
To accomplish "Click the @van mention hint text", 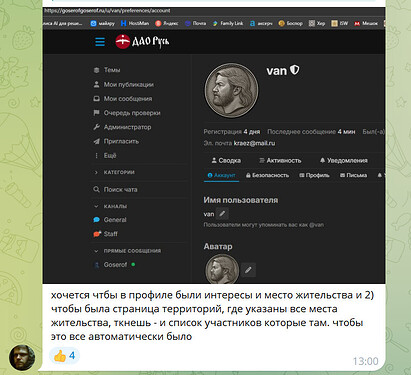I will pyautogui.click(x=263, y=225).
